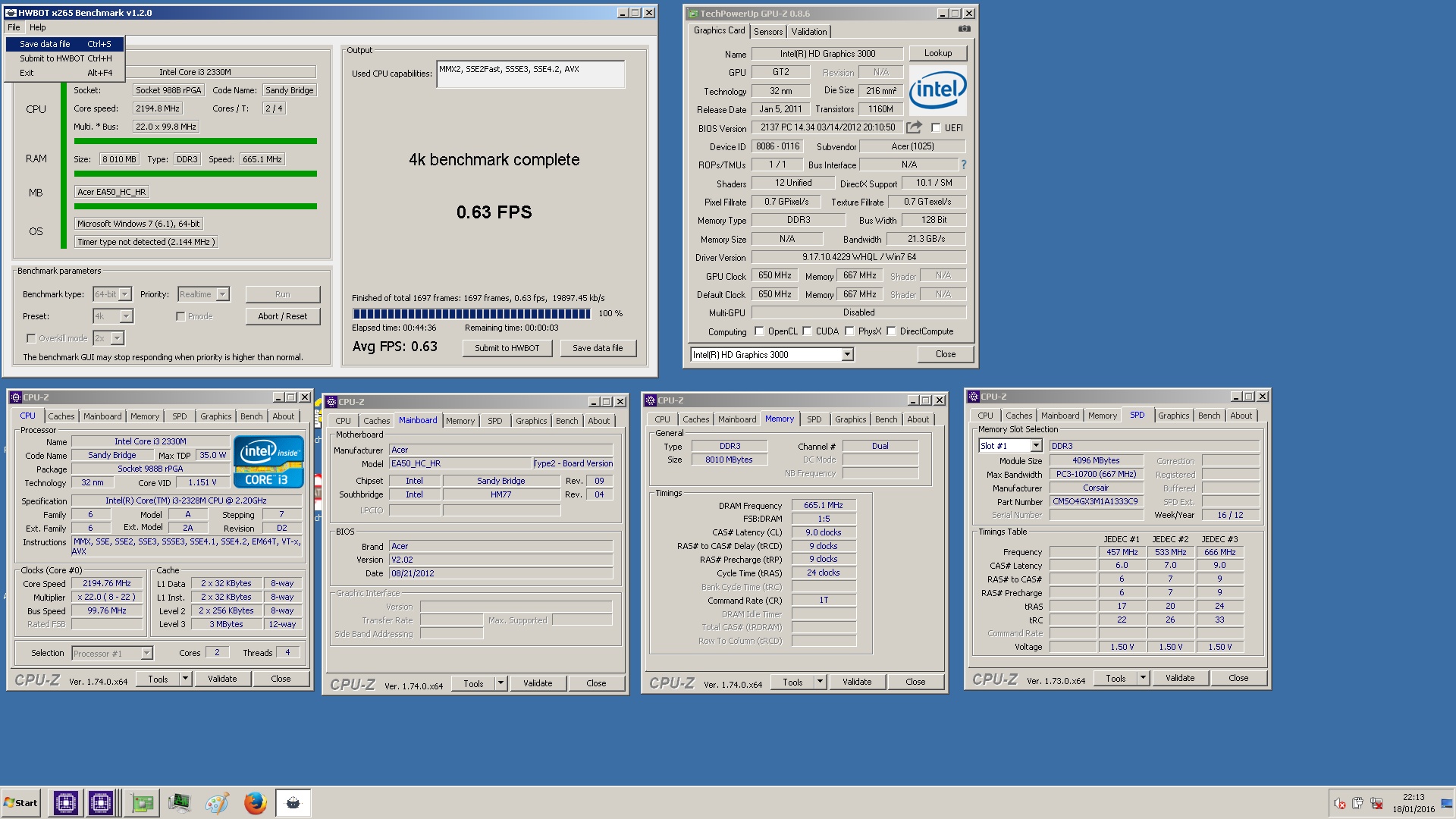Click the Lookup button in GPU-Z
The image size is (1456, 819).
coord(938,53)
